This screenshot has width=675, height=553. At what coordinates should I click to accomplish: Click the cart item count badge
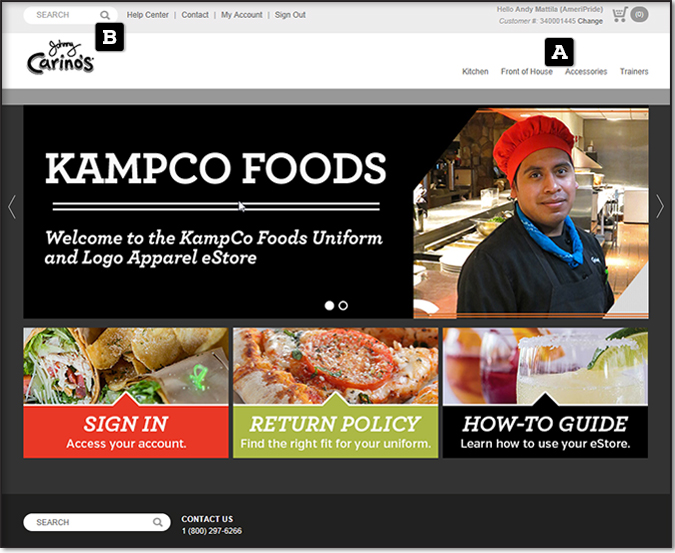[639, 15]
